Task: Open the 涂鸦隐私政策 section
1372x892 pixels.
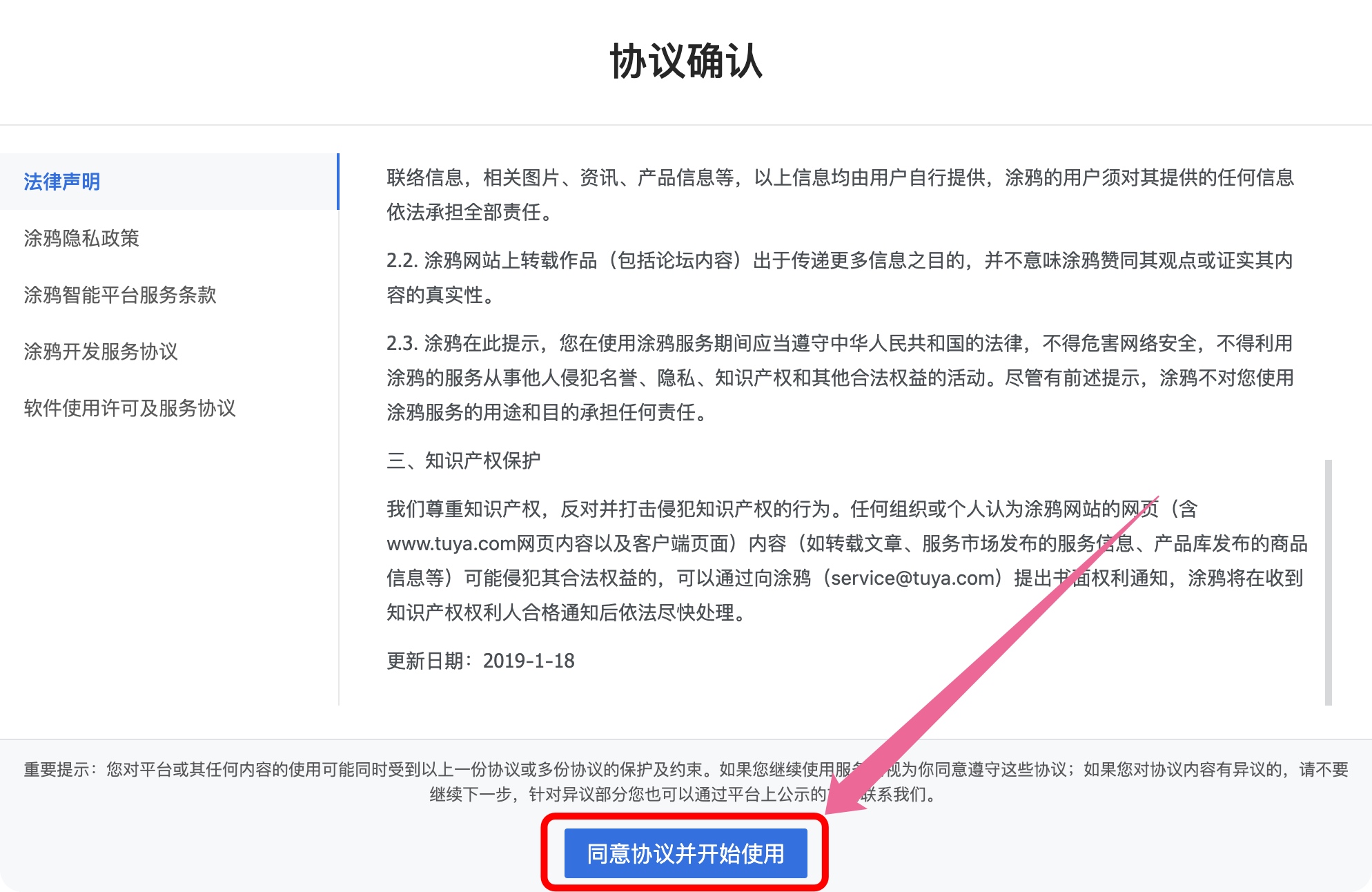Action: 81,238
